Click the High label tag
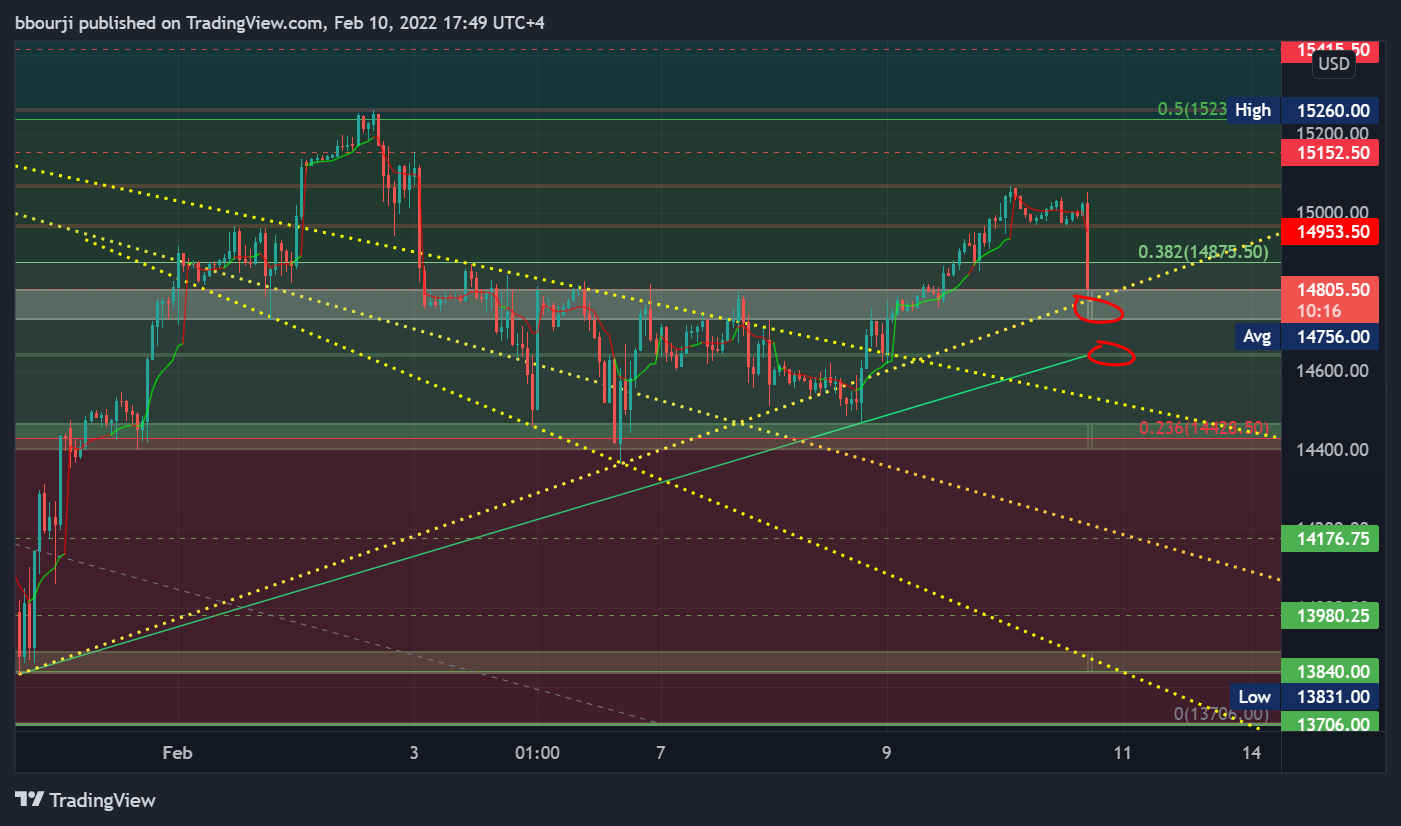Viewport: 1401px width, 826px height. click(1254, 110)
